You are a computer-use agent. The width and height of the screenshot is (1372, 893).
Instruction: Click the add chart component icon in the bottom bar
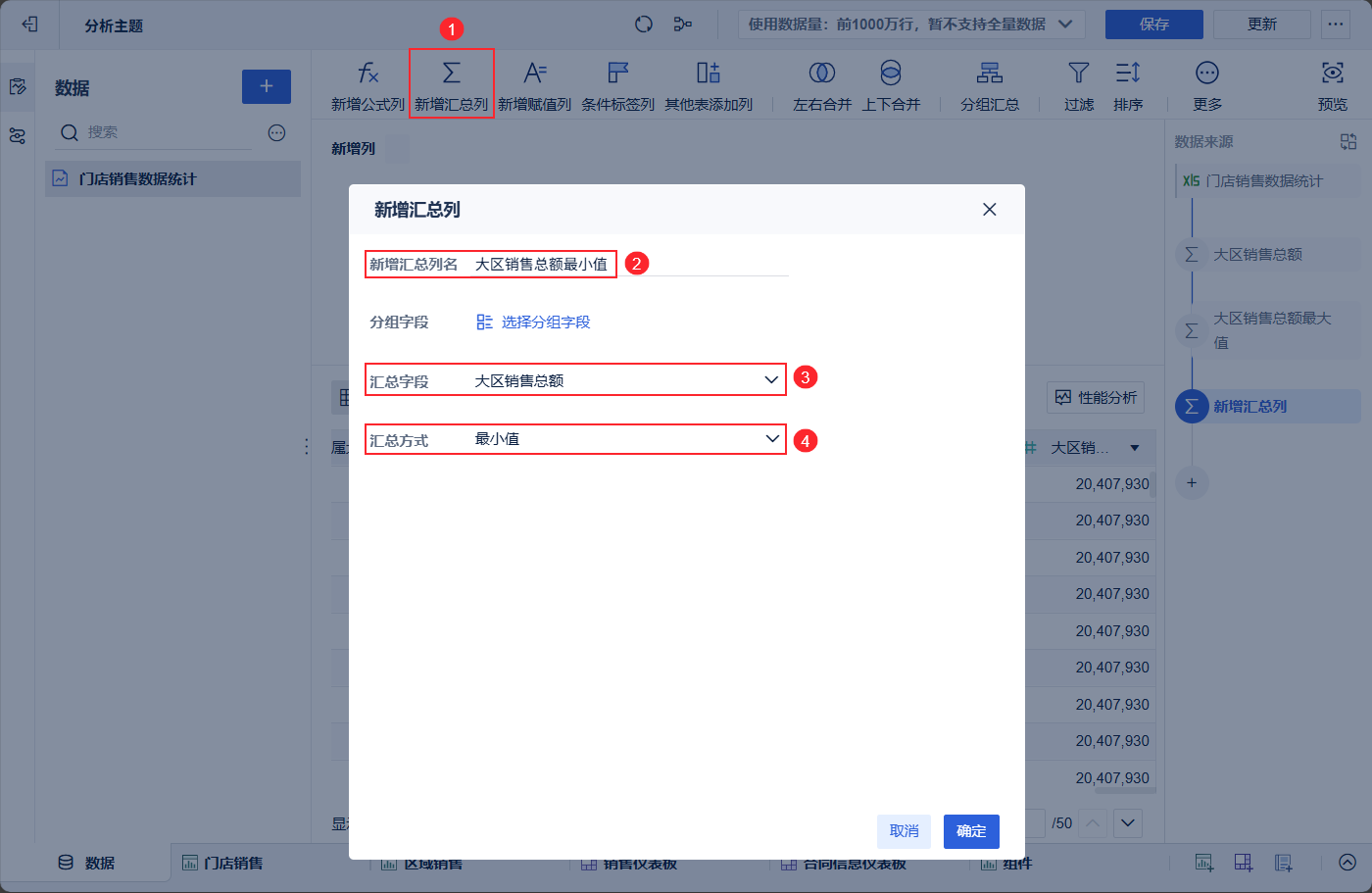click(1204, 863)
